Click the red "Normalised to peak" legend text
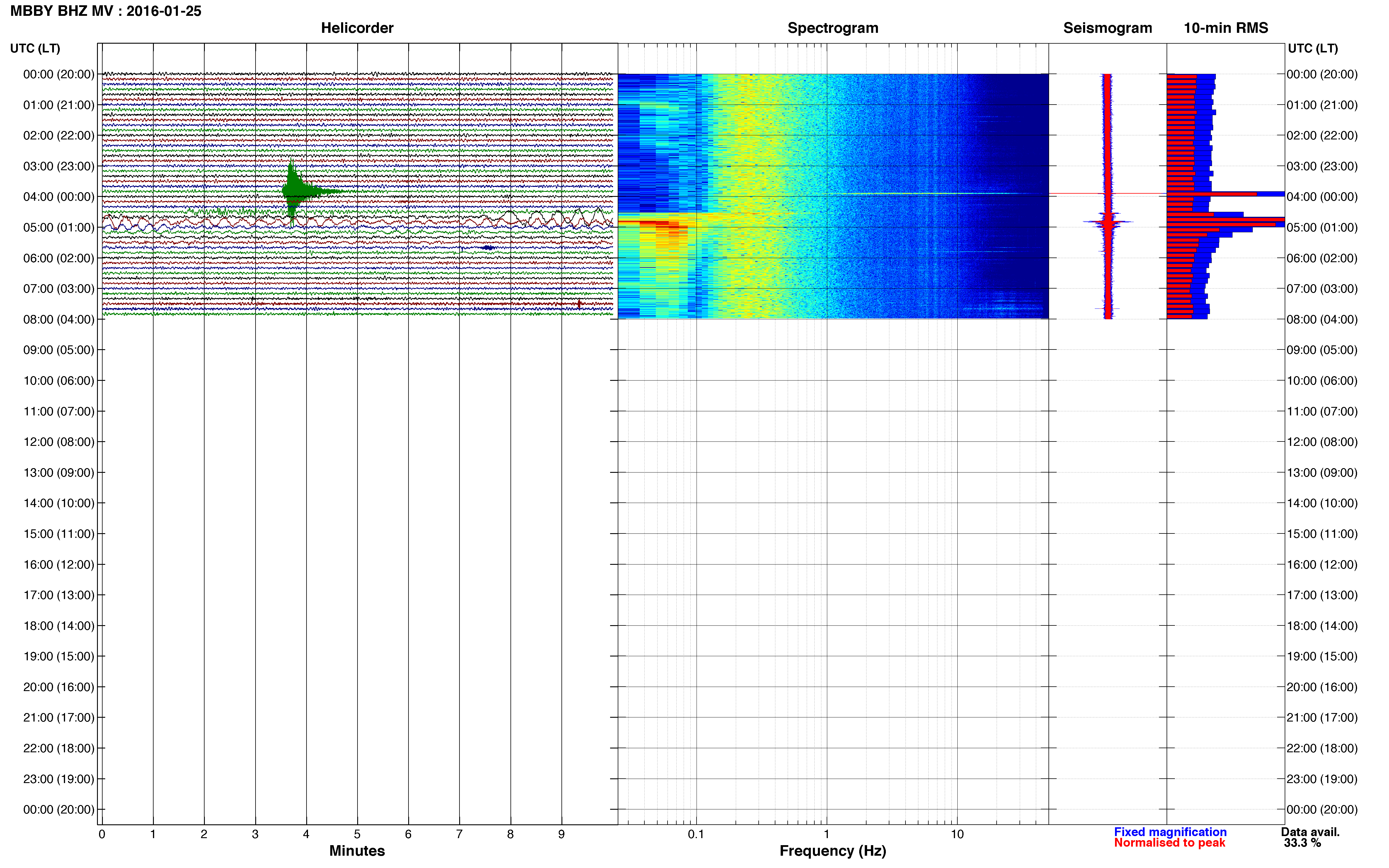This screenshot has width=1389, height=868. coord(1170,843)
